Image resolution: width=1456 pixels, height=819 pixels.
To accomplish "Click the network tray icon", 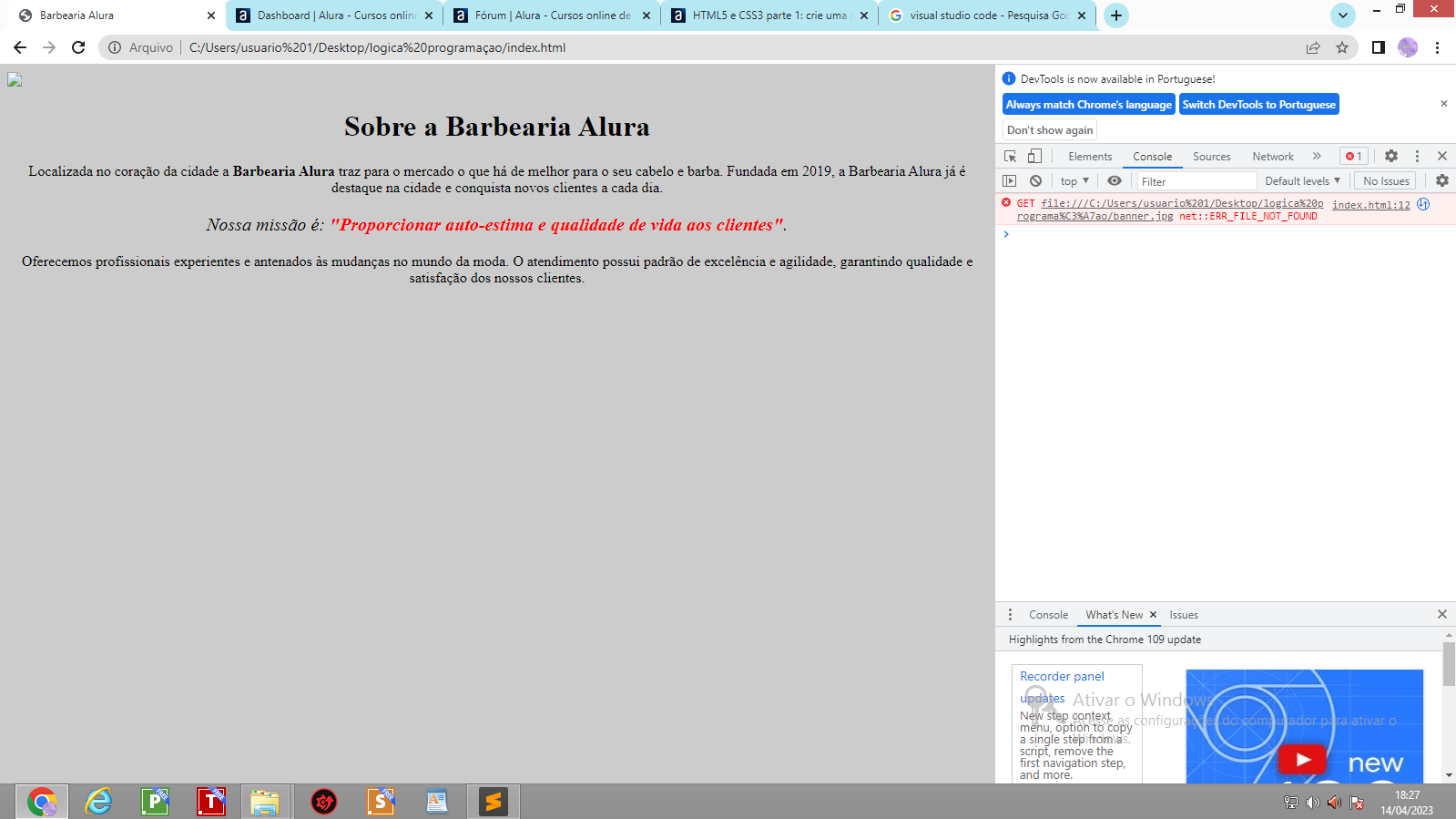I will click(1290, 803).
